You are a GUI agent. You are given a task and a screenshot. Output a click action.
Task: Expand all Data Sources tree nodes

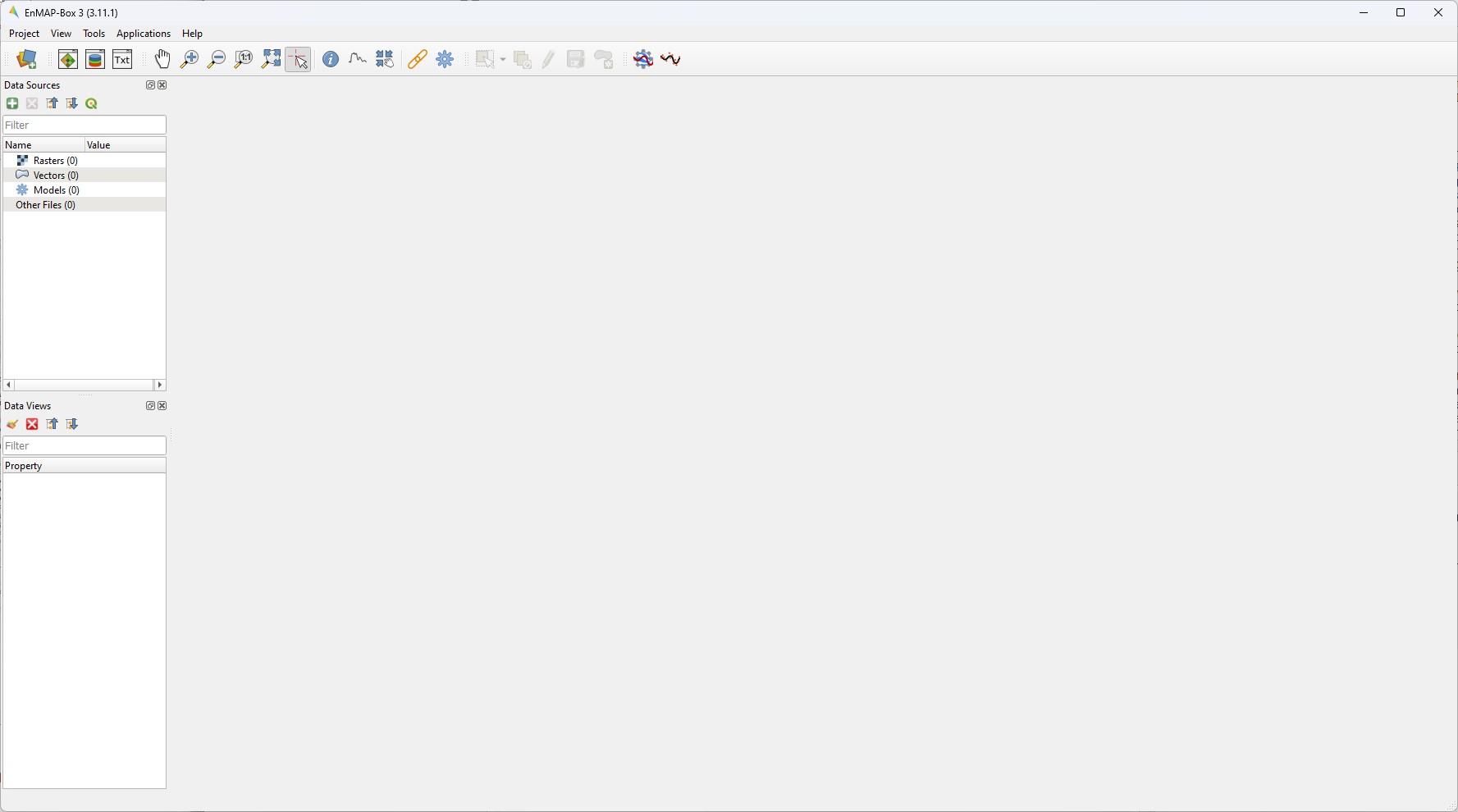(72, 103)
